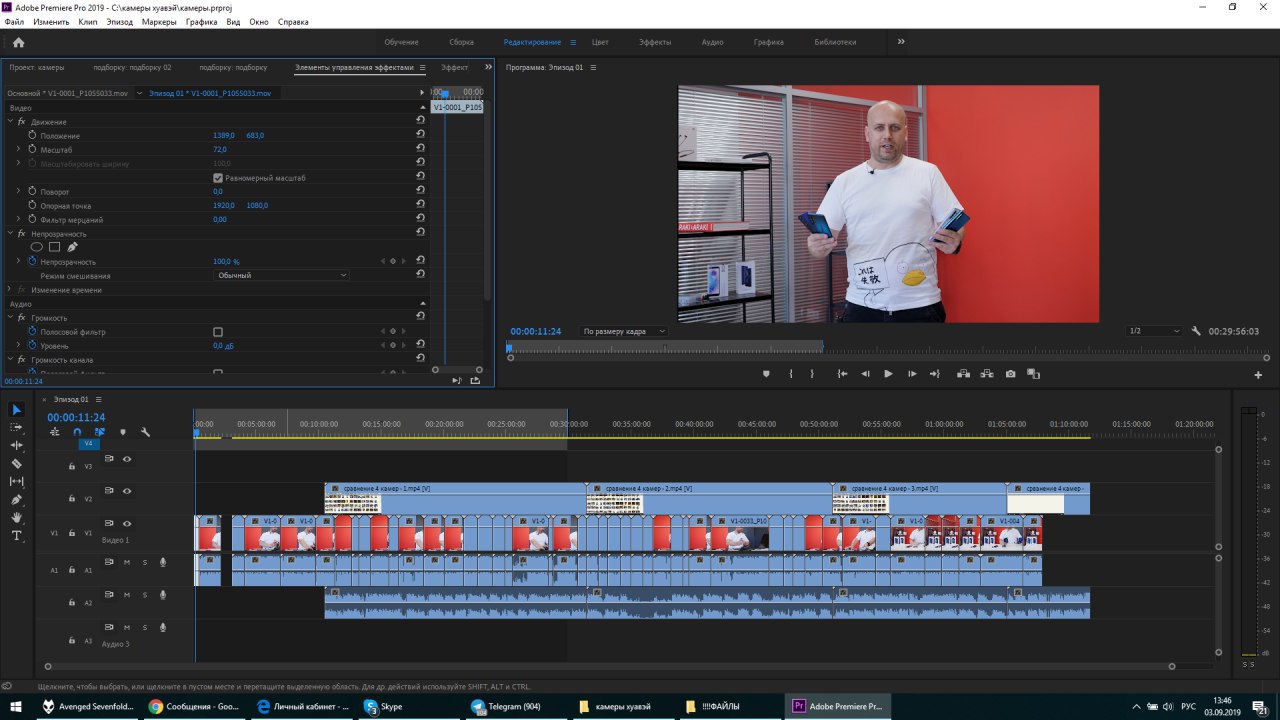Viewport: 1280px width, 720px height.
Task: Solo audio track A2
Action: click(x=144, y=595)
